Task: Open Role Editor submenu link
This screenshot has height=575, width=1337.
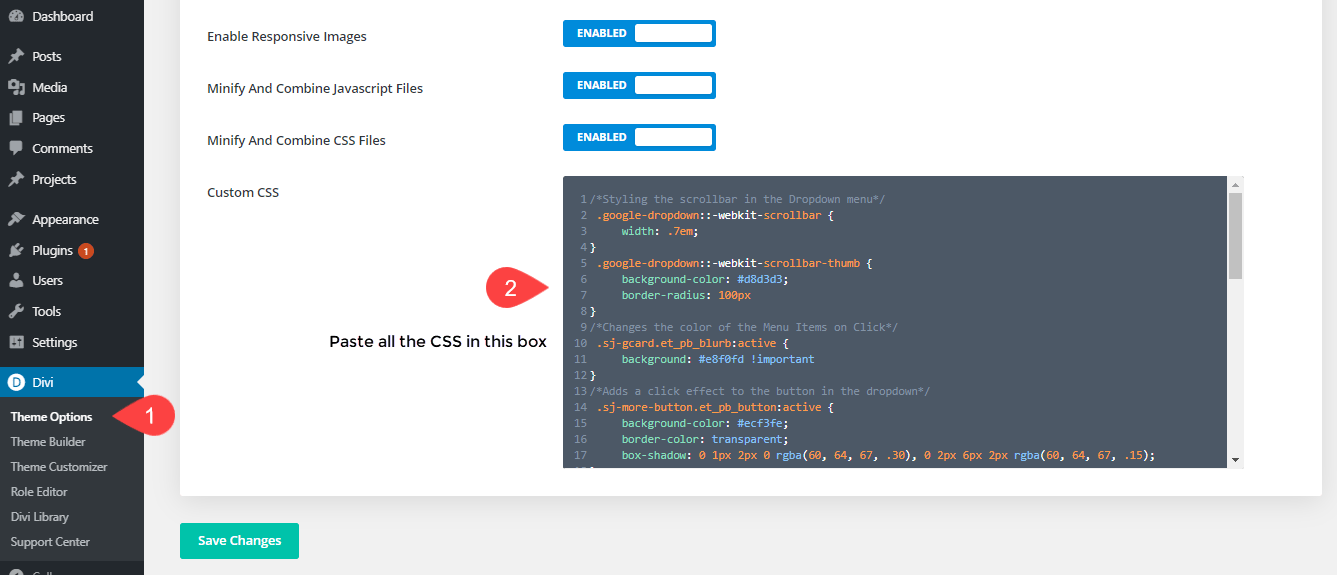Action: click(39, 492)
